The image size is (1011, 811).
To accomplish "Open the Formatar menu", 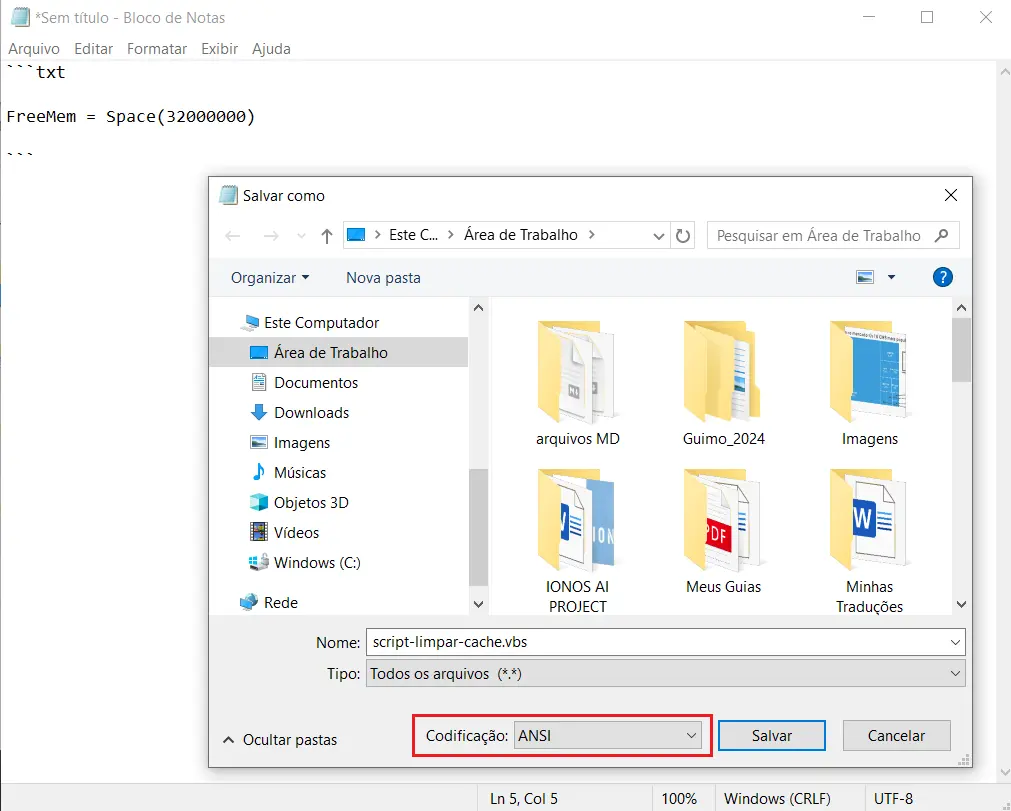I will [x=157, y=48].
